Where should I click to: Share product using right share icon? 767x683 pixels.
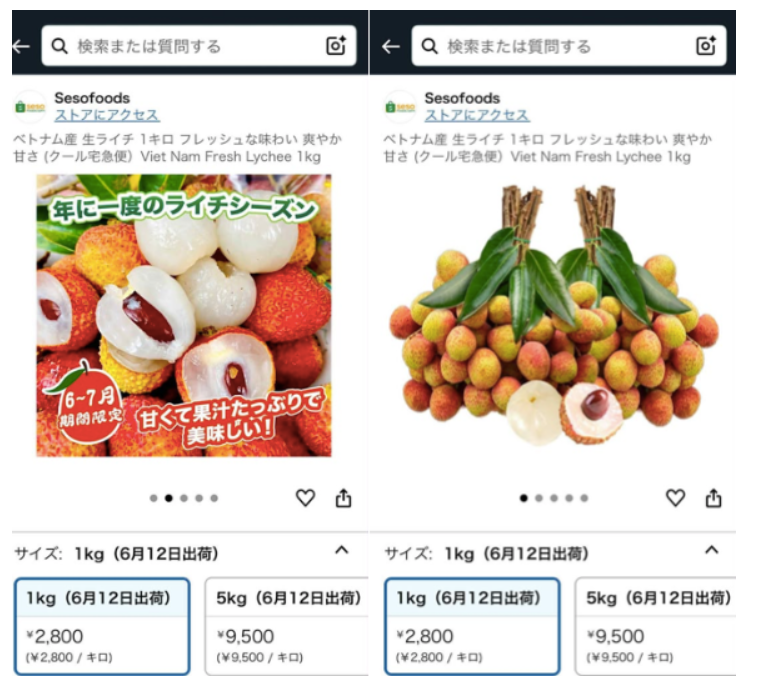tap(713, 498)
